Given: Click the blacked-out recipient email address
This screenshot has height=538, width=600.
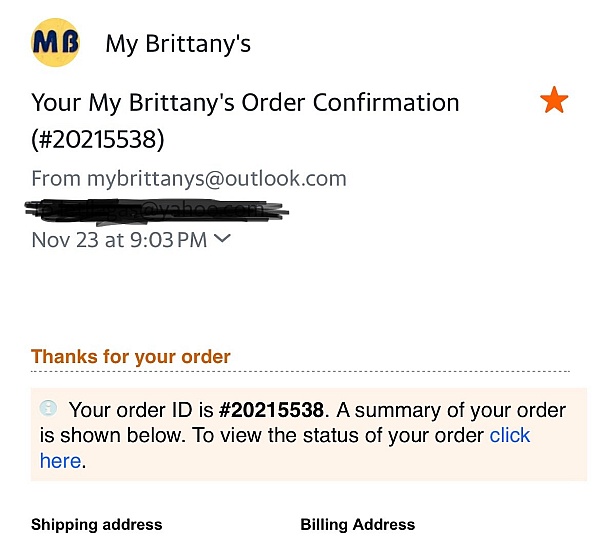Looking at the screenshot, I should click(157, 211).
